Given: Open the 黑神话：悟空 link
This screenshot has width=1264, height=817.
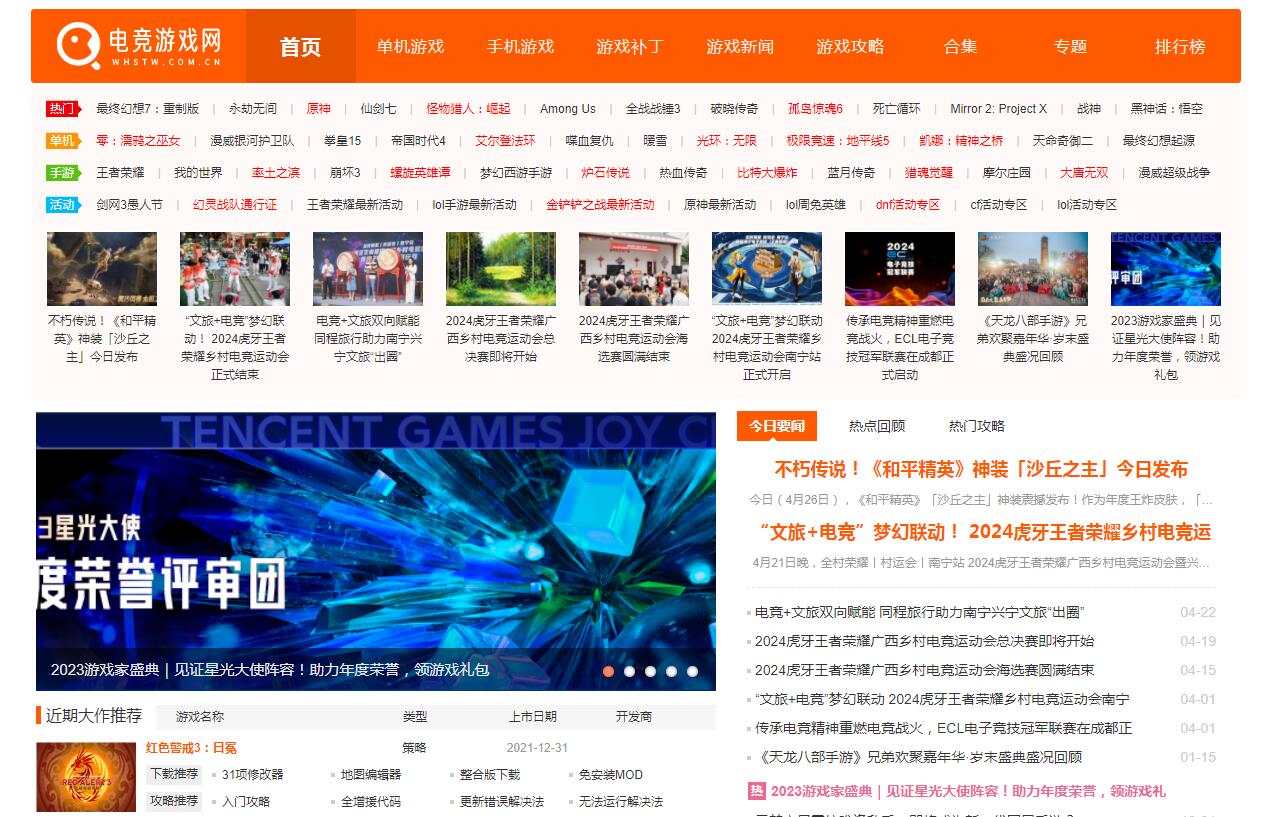Looking at the screenshot, I should coord(1166,108).
